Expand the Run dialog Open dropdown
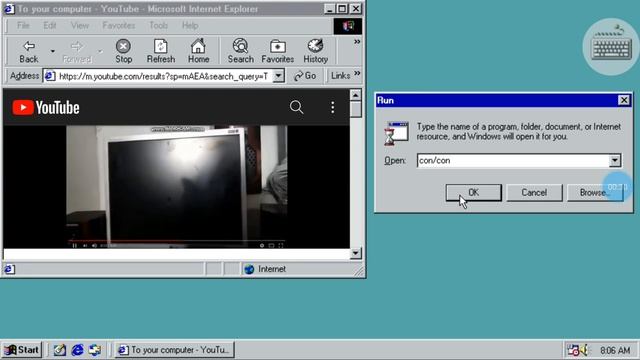The width and height of the screenshot is (640, 360). (x=615, y=160)
